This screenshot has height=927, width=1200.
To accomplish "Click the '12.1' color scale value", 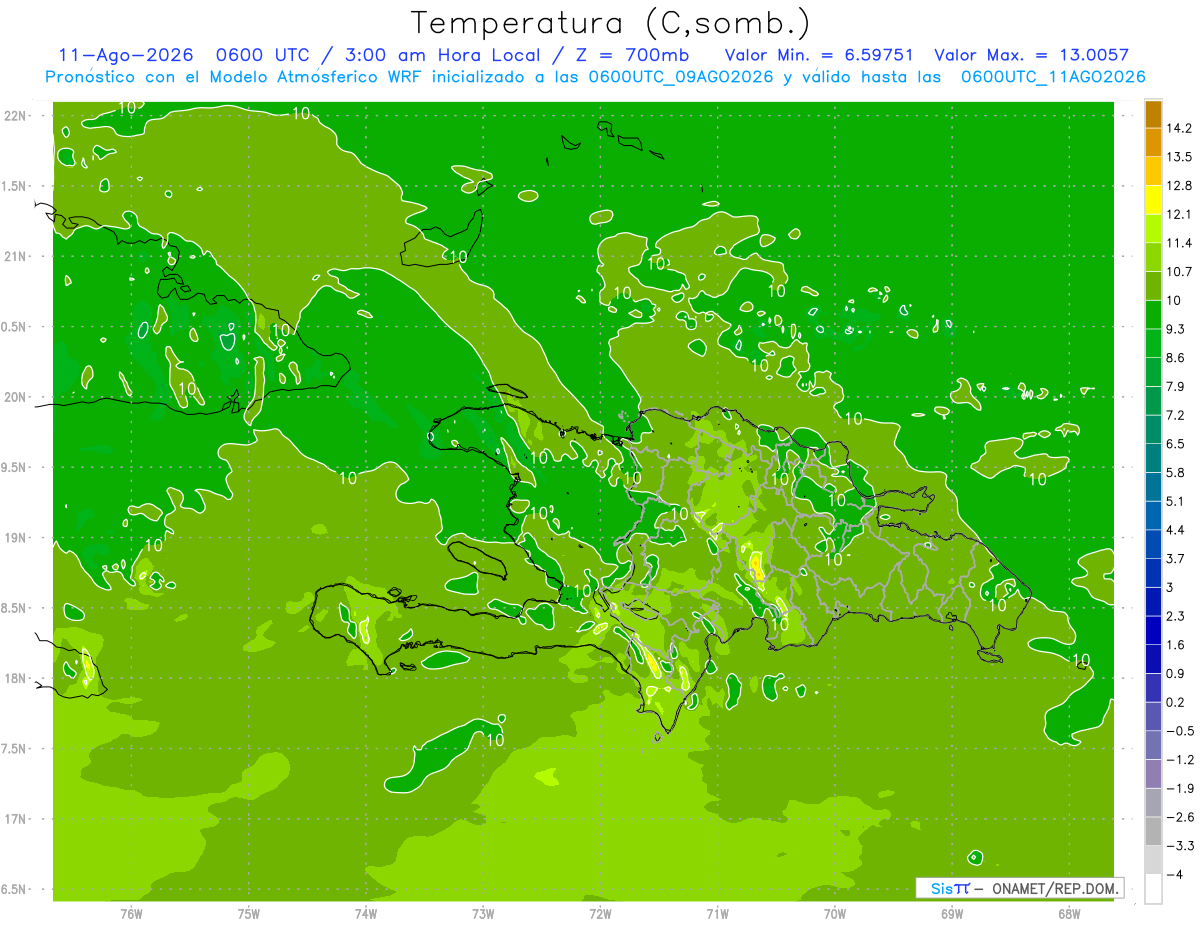I will click(x=1179, y=214).
